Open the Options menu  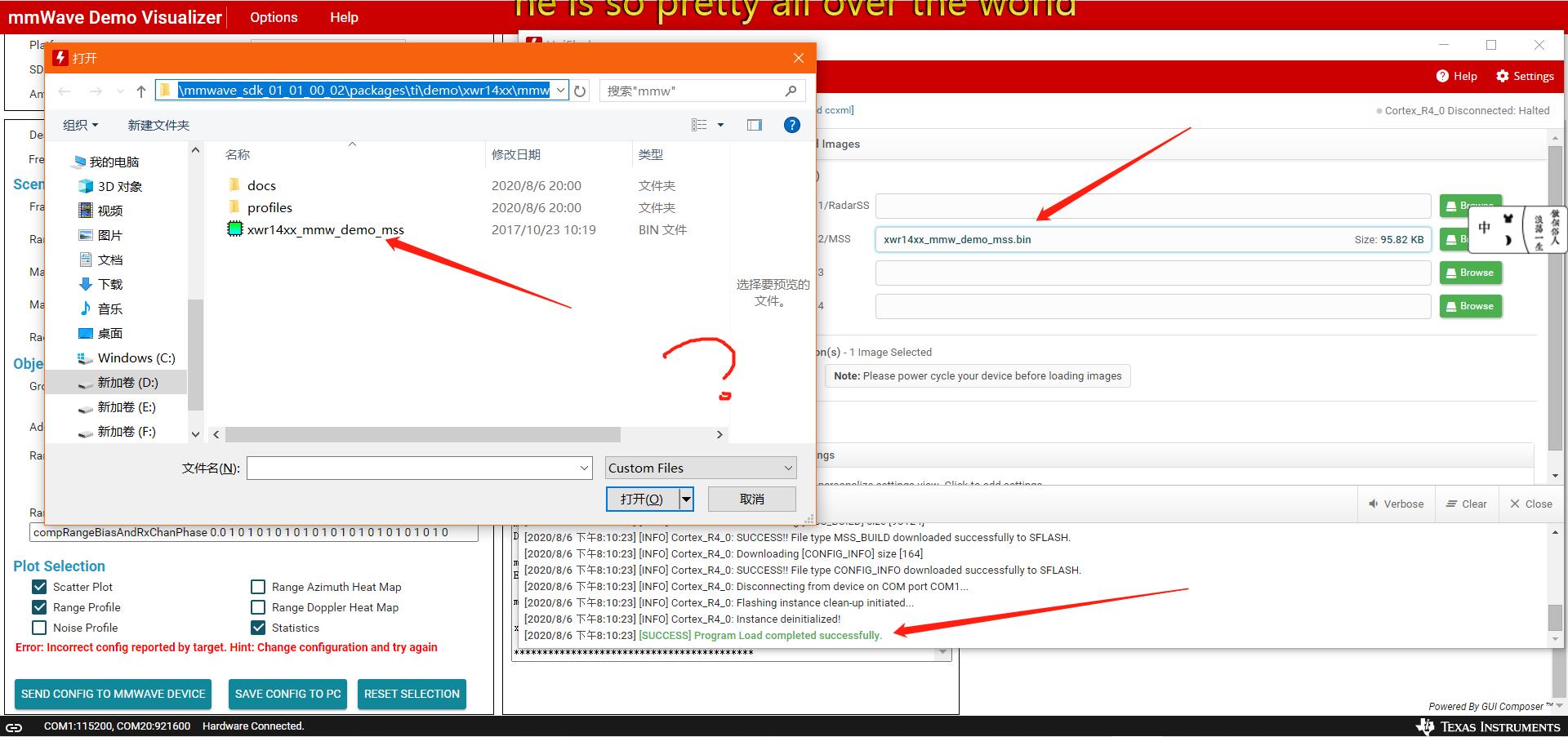pyautogui.click(x=274, y=17)
